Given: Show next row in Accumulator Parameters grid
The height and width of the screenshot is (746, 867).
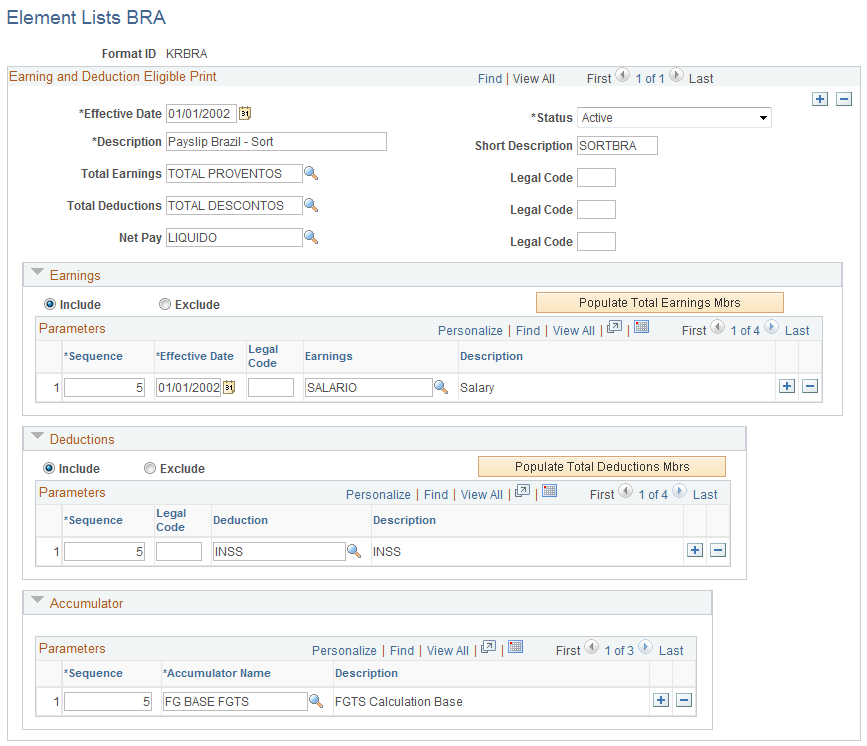Looking at the screenshot, I should pyautogui.click(x=645, y=647).
